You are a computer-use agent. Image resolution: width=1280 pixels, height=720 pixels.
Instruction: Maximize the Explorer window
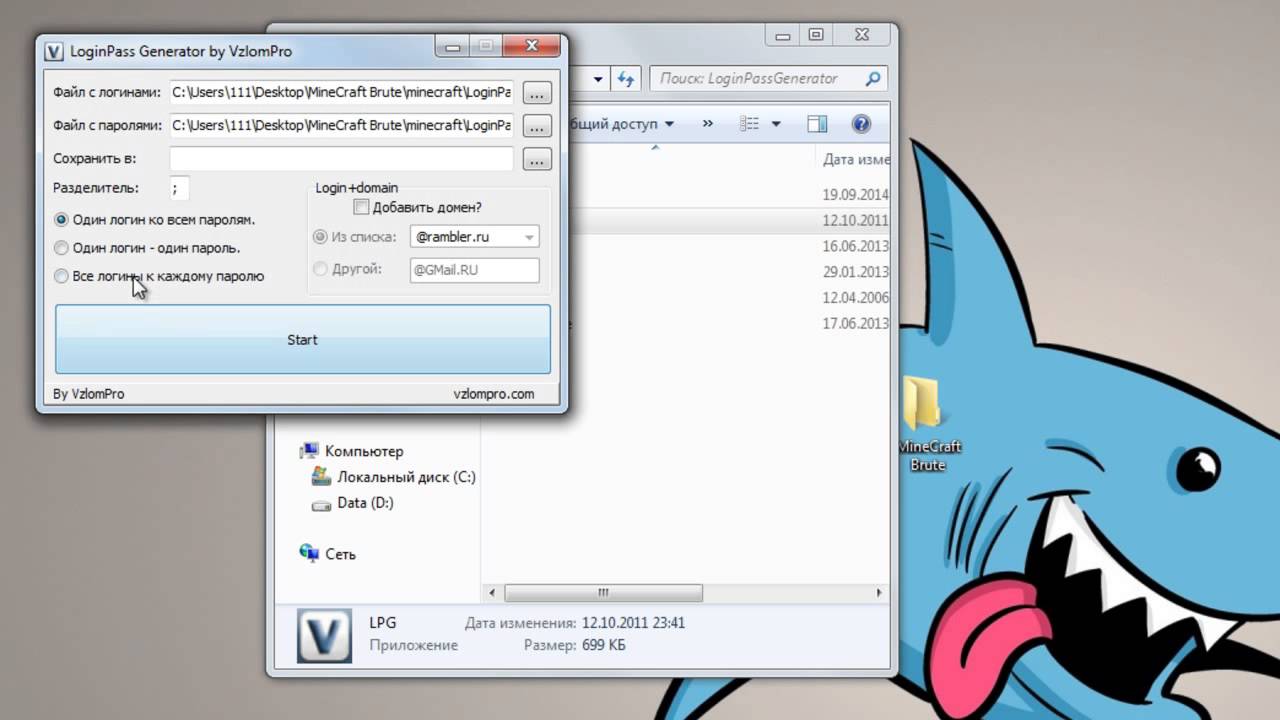pyautogui.click(x=816, y=34)
